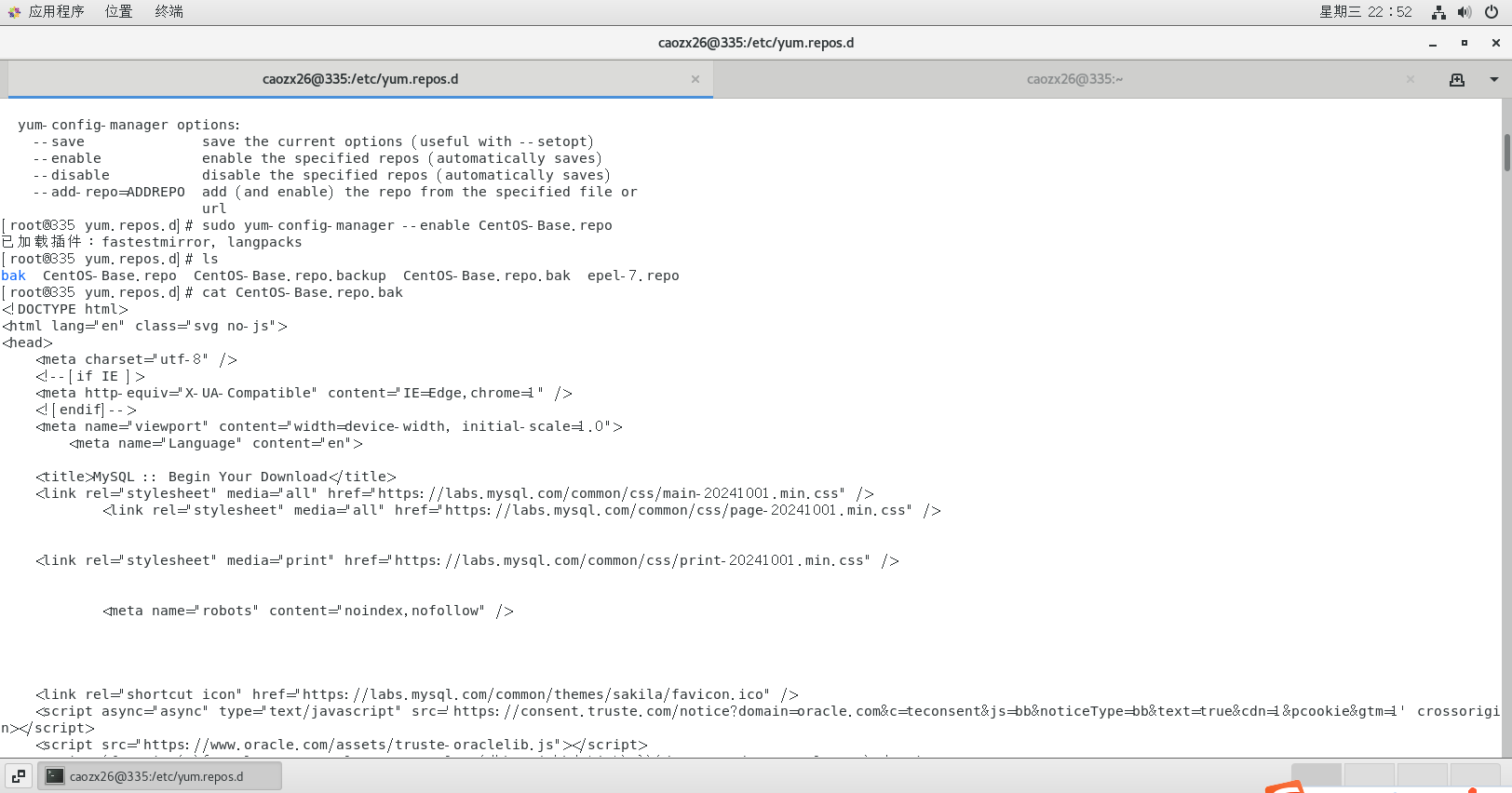Click the 'cat CentOS-Base.repo.bak' command text
Viewport: 1512px width, 793px height.
click(x=303, y=292)
